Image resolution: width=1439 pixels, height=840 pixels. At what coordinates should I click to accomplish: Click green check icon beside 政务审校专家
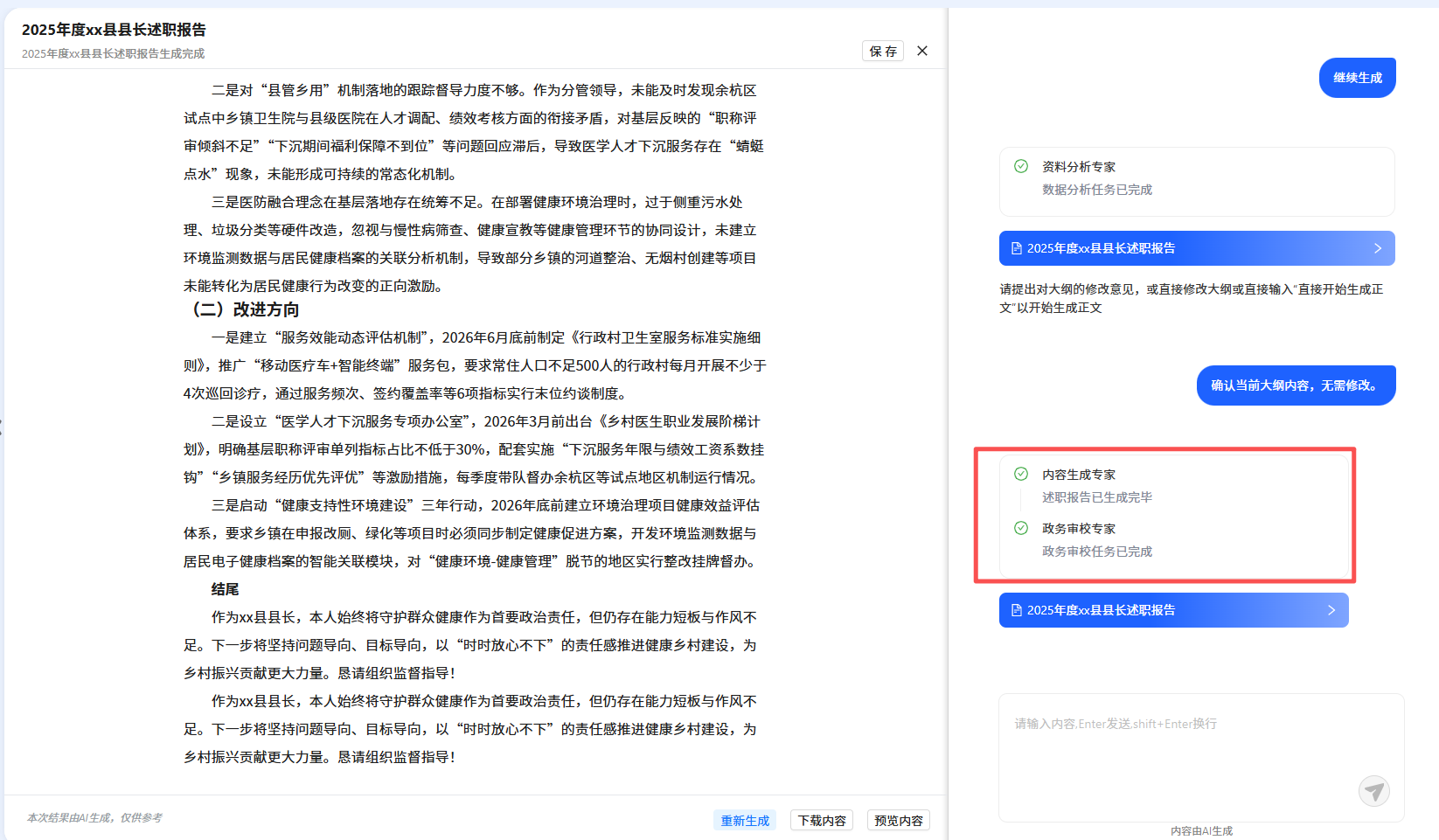pos(1020,528)
